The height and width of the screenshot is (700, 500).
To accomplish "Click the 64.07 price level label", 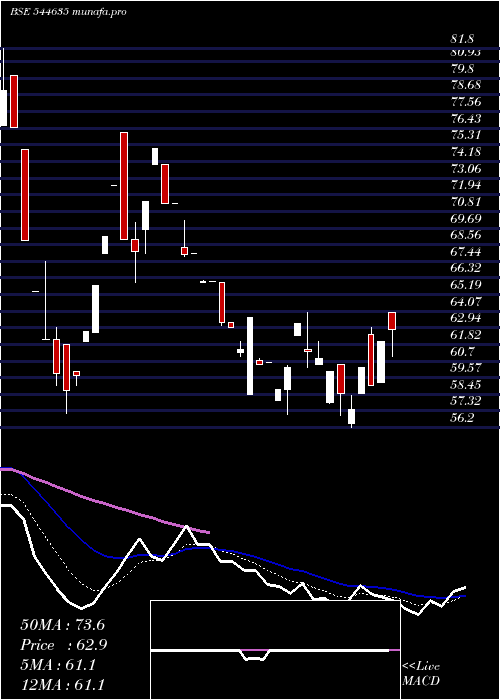I will point(466,302).
